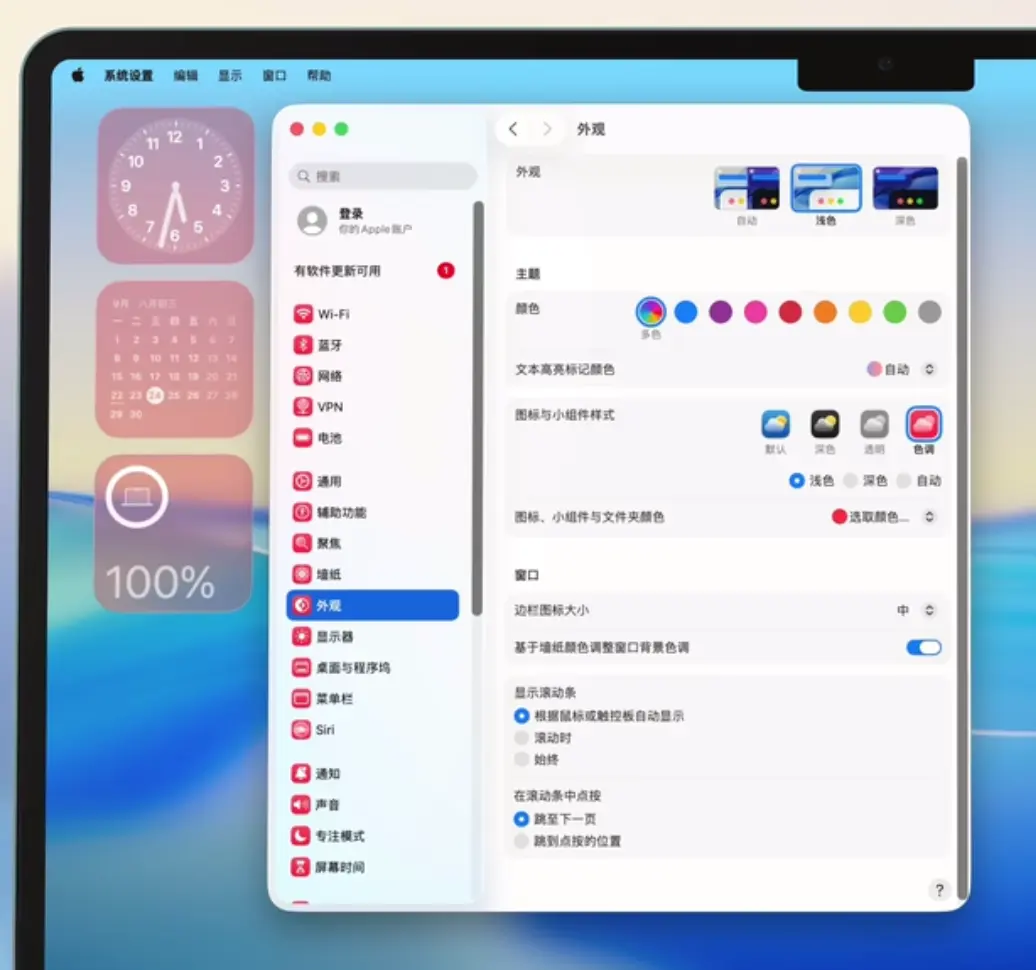The image size is (1036, 970).
Task: Open the 电池 battery settings
Action: pos(329,438)
